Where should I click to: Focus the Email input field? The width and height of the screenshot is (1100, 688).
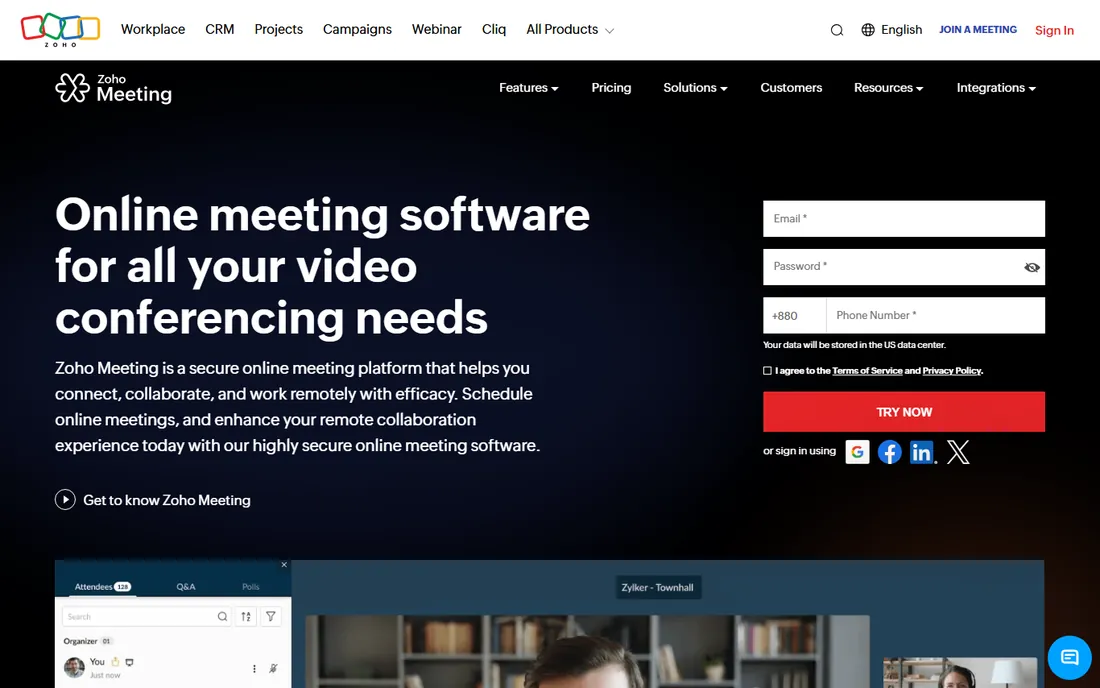pos(904,219)
